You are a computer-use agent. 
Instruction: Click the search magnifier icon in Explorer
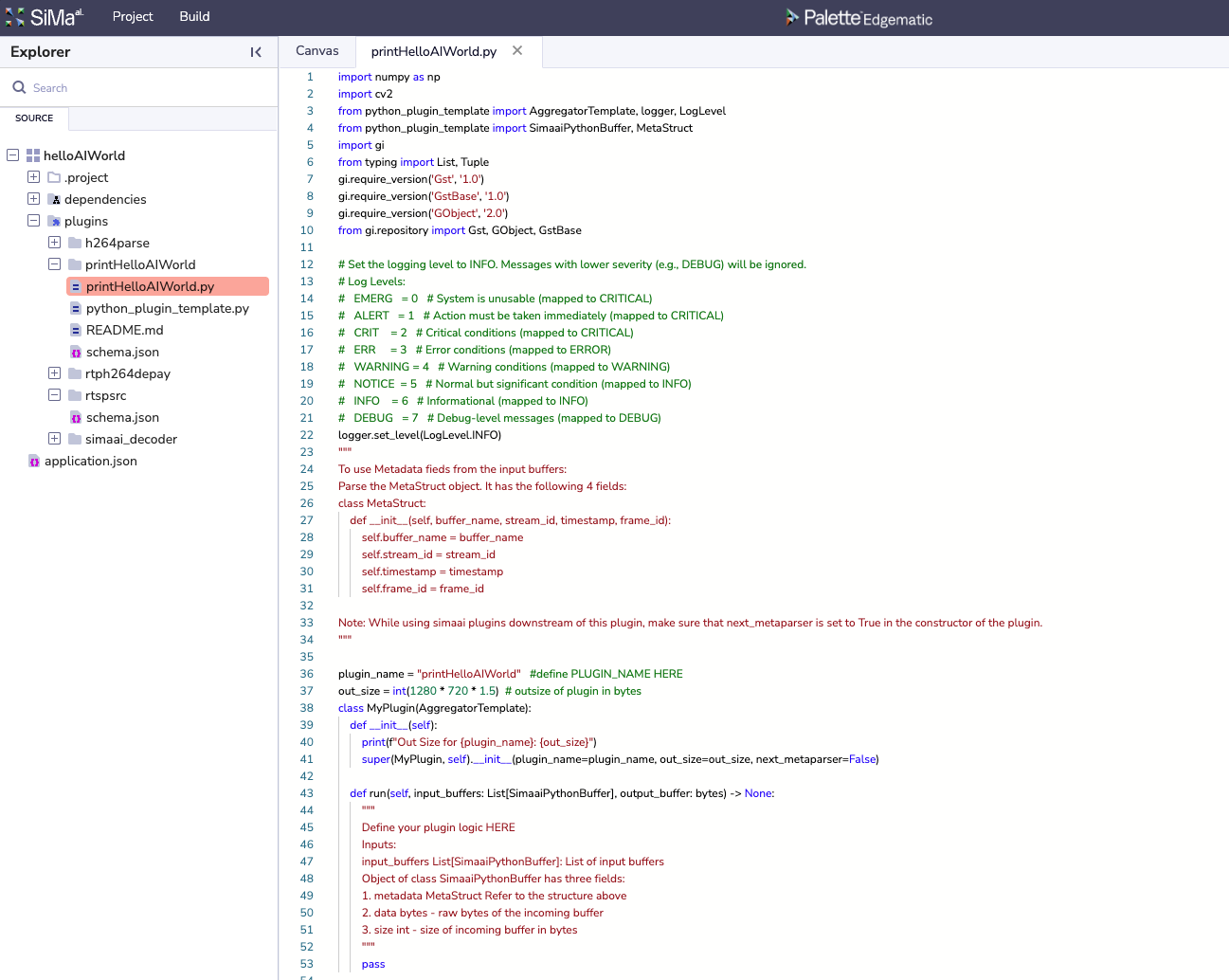[19, 87]
